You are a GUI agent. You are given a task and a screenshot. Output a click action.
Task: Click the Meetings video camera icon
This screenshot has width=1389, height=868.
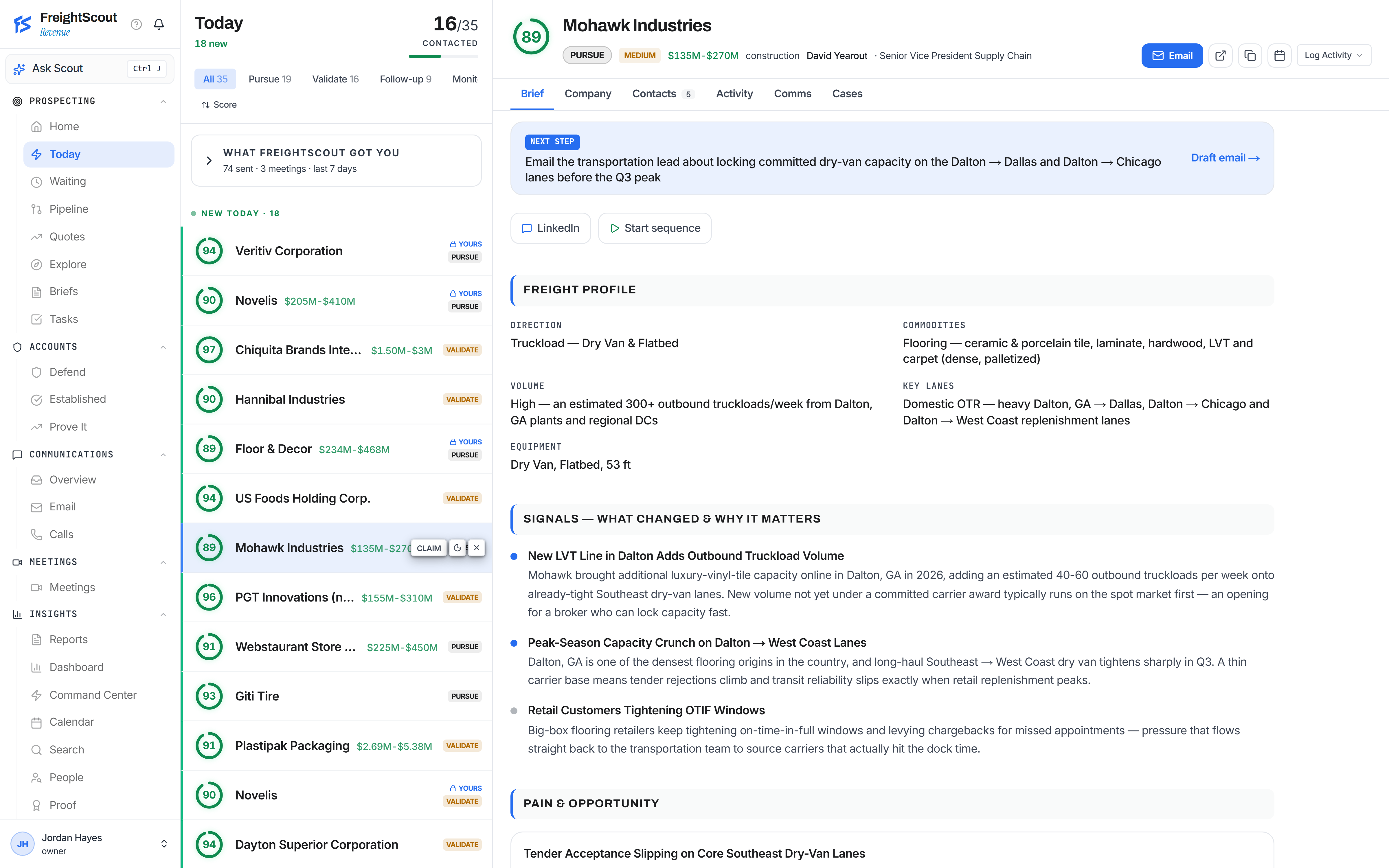tap(36, 587)
